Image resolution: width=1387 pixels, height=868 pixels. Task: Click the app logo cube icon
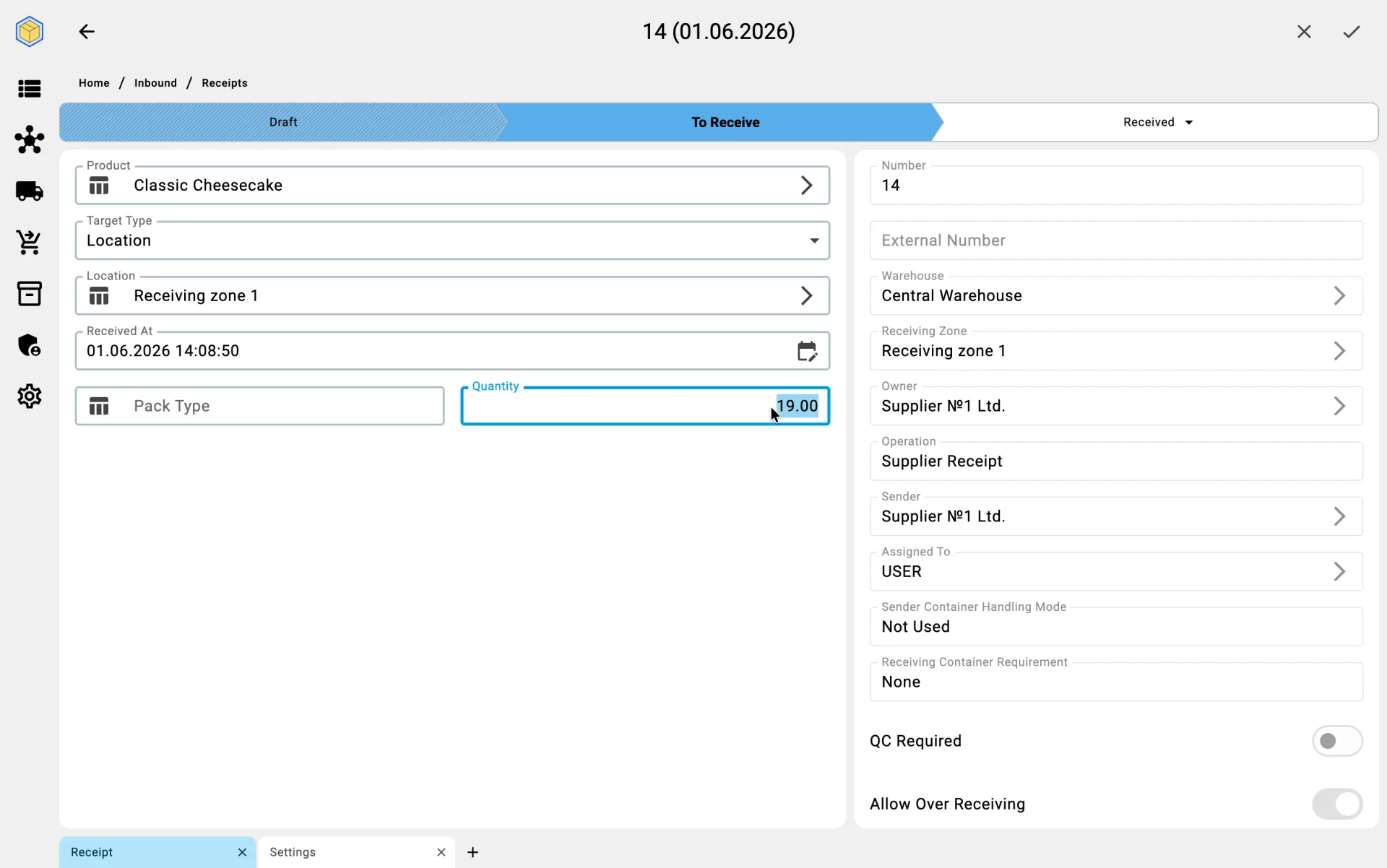tap(30, 32)
